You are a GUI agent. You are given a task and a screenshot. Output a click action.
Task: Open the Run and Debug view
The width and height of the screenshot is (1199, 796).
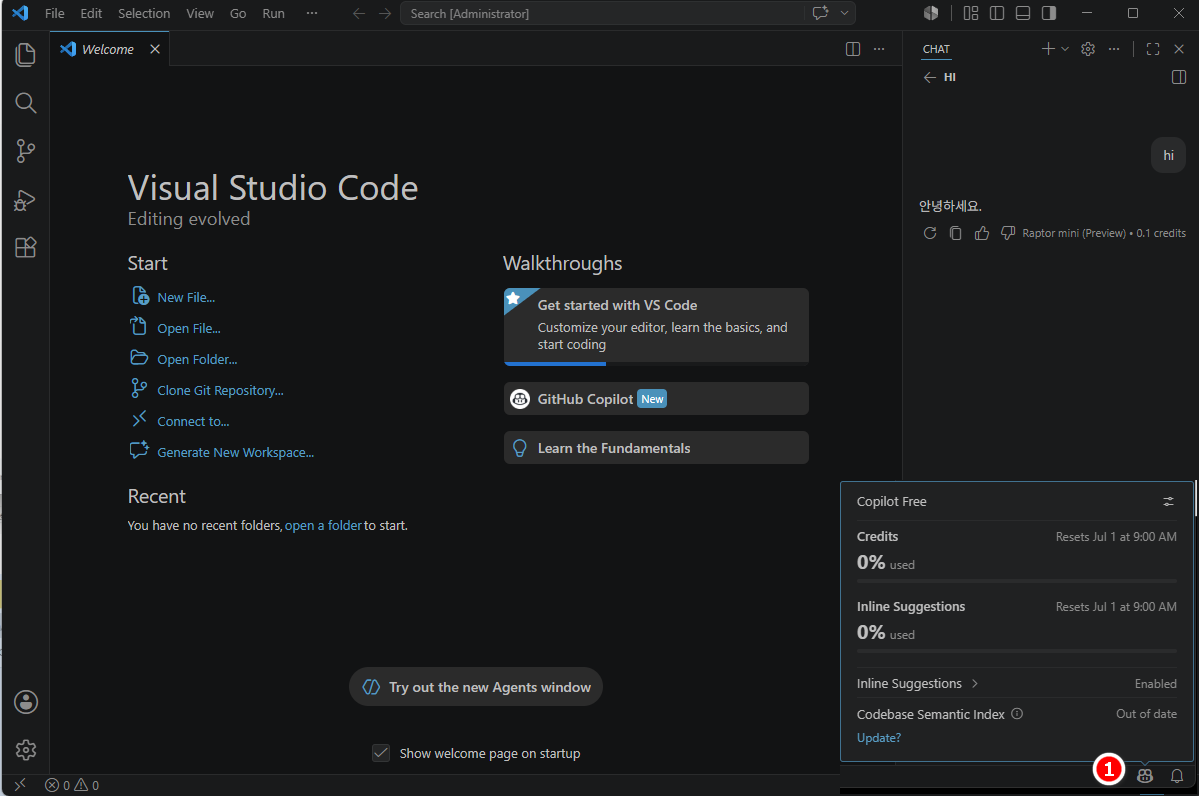pos(25,200)
